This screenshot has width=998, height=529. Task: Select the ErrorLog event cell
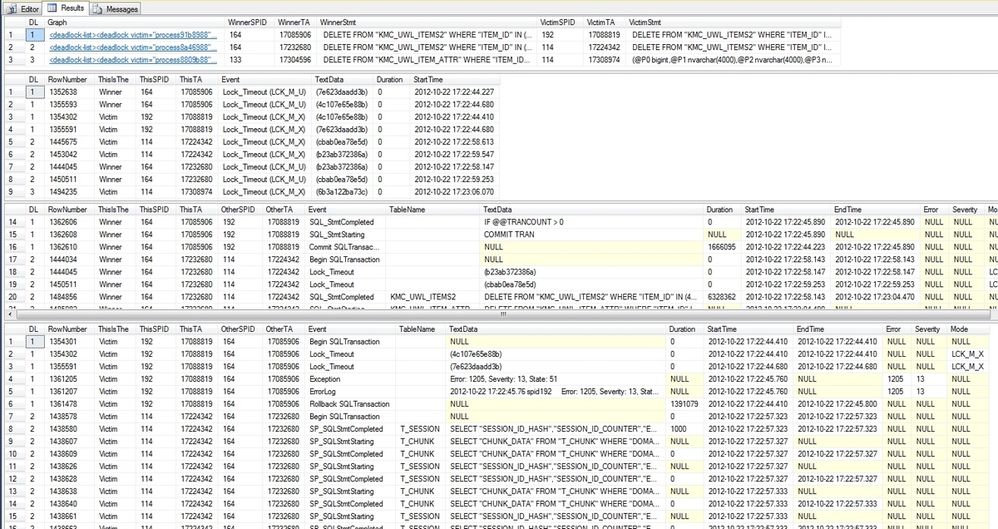[351, 391]
